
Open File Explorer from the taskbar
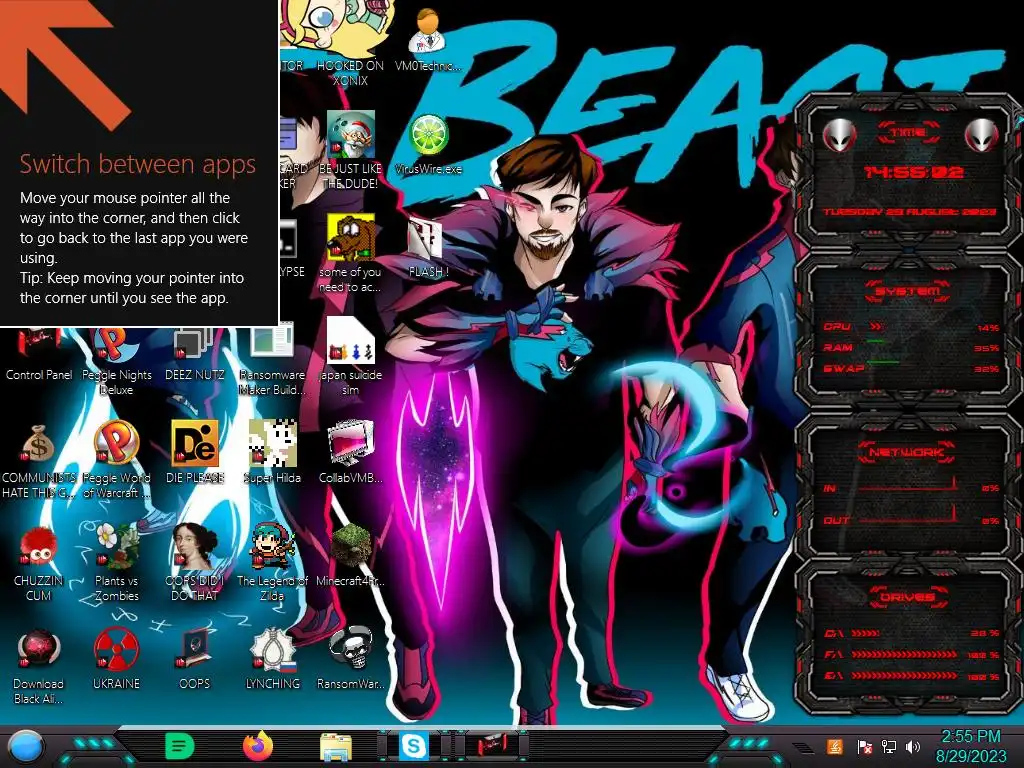coord(336,748)
